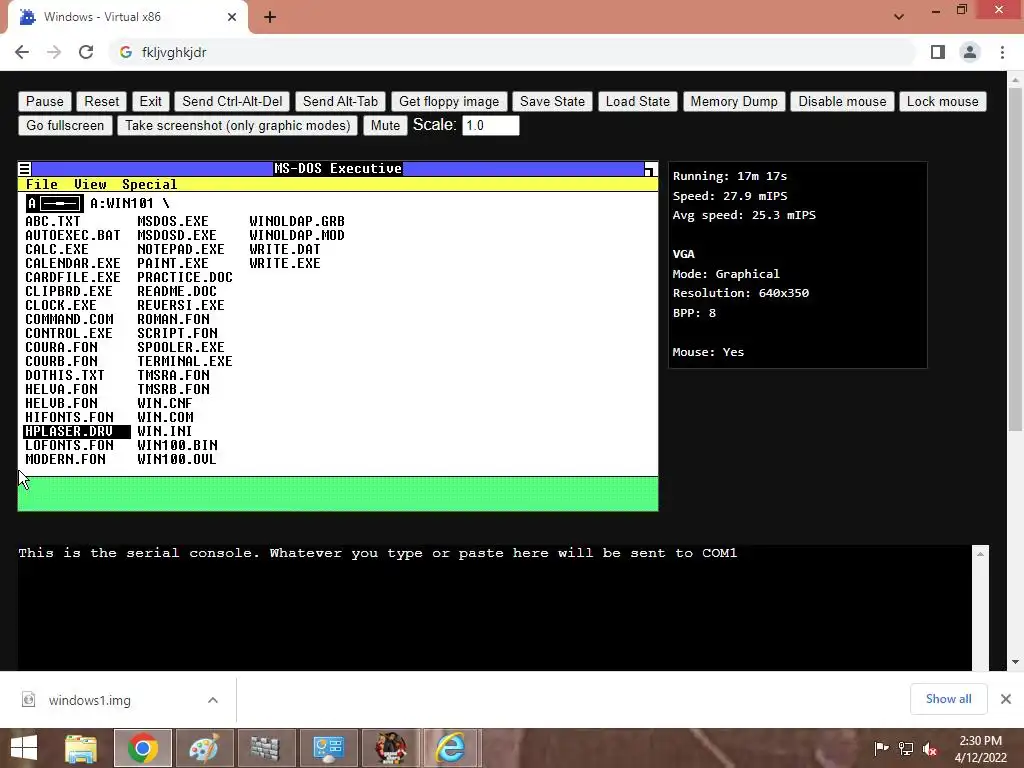Screen dimensions: 1024x768
Task: Select NOTEPAD.EXE in file list
Action: tap(181, 249)
